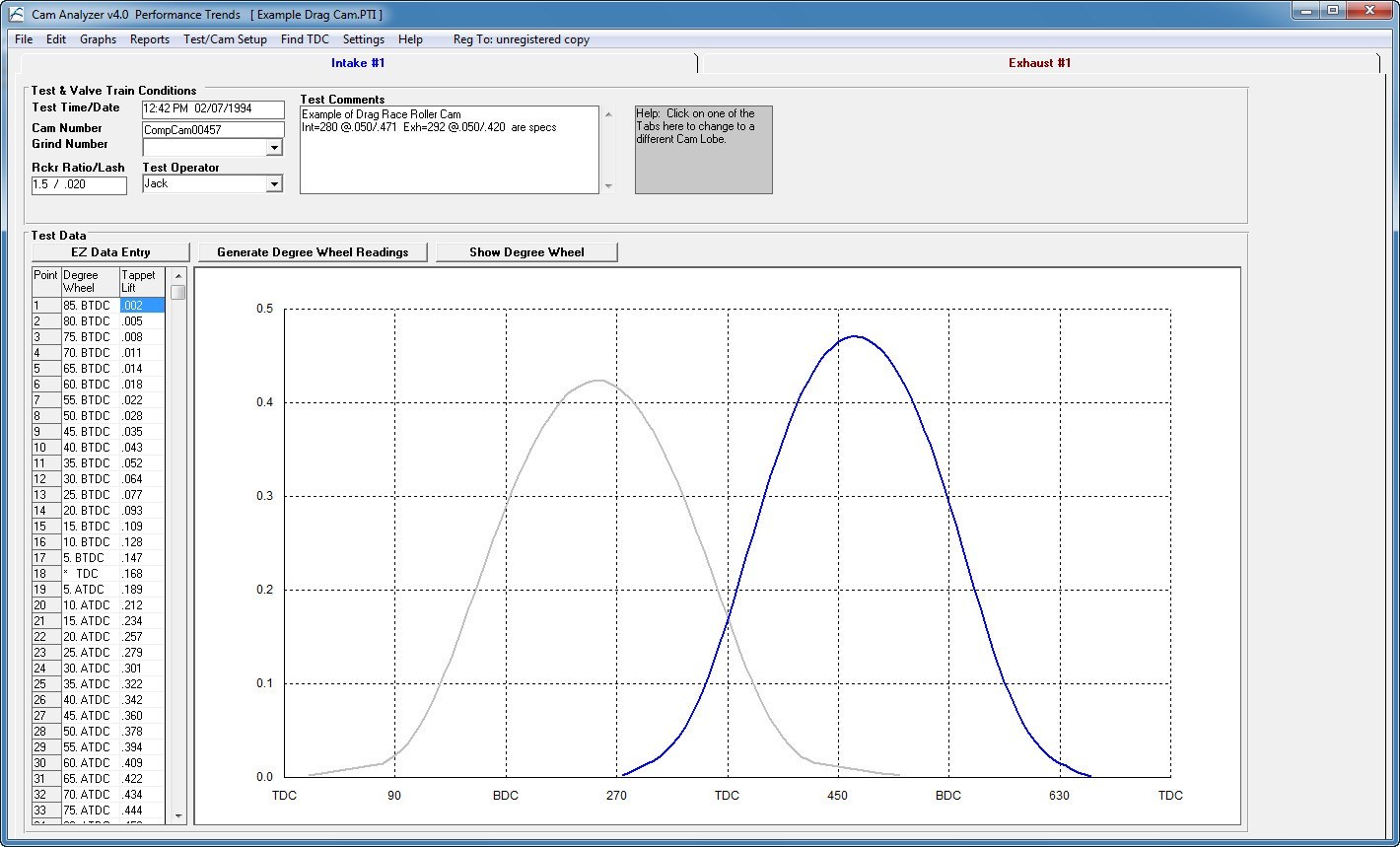
Task: Switch to the Intake #1 tab
Action: pyautogui.click(x=358, y=63)
